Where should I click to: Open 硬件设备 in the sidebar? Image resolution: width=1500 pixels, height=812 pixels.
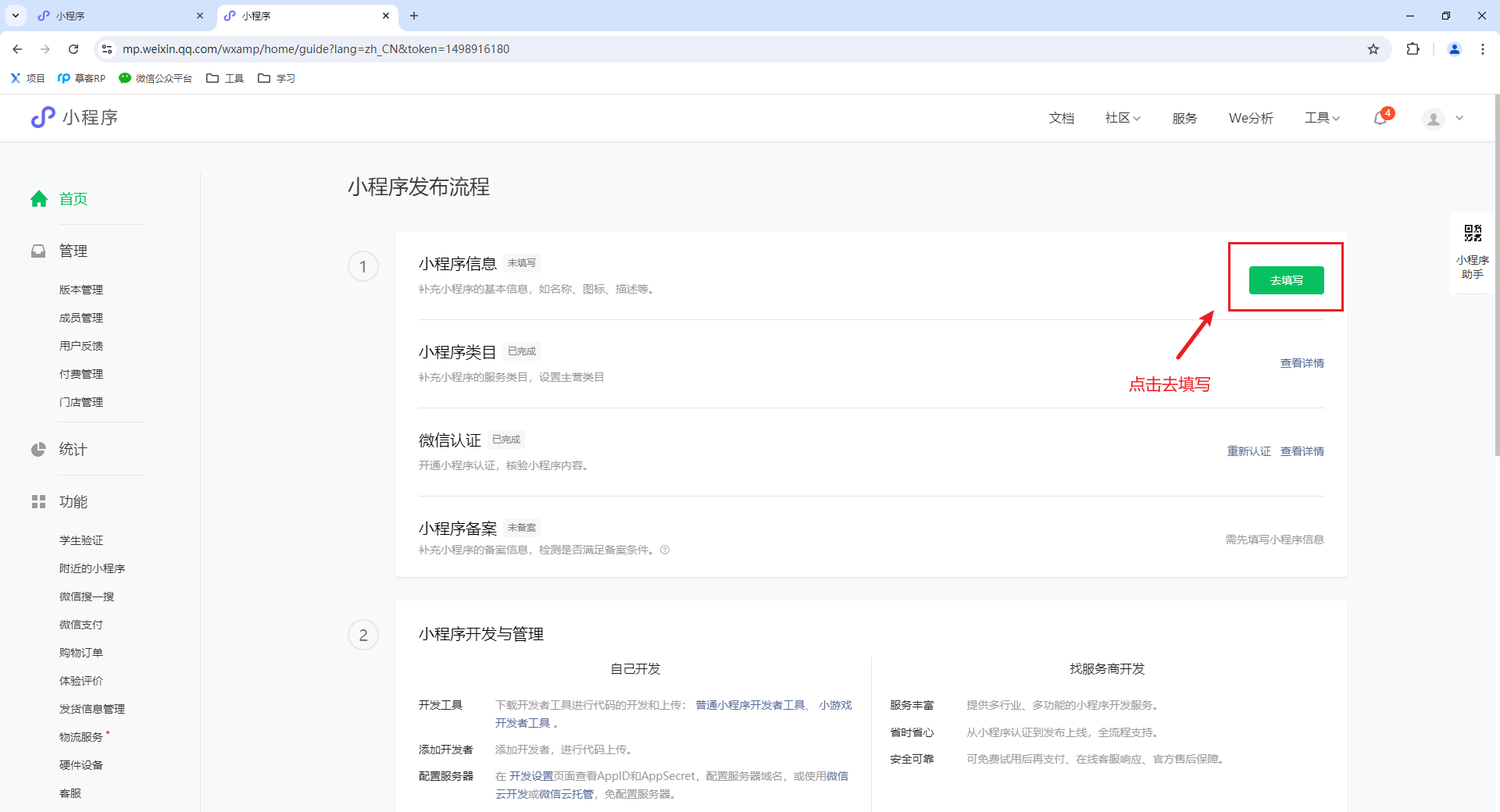81,765
